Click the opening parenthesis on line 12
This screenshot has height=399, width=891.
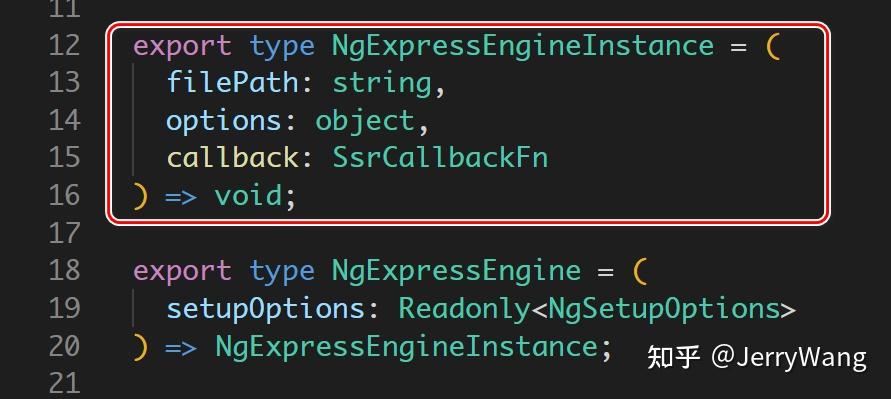tap(772, 47)
